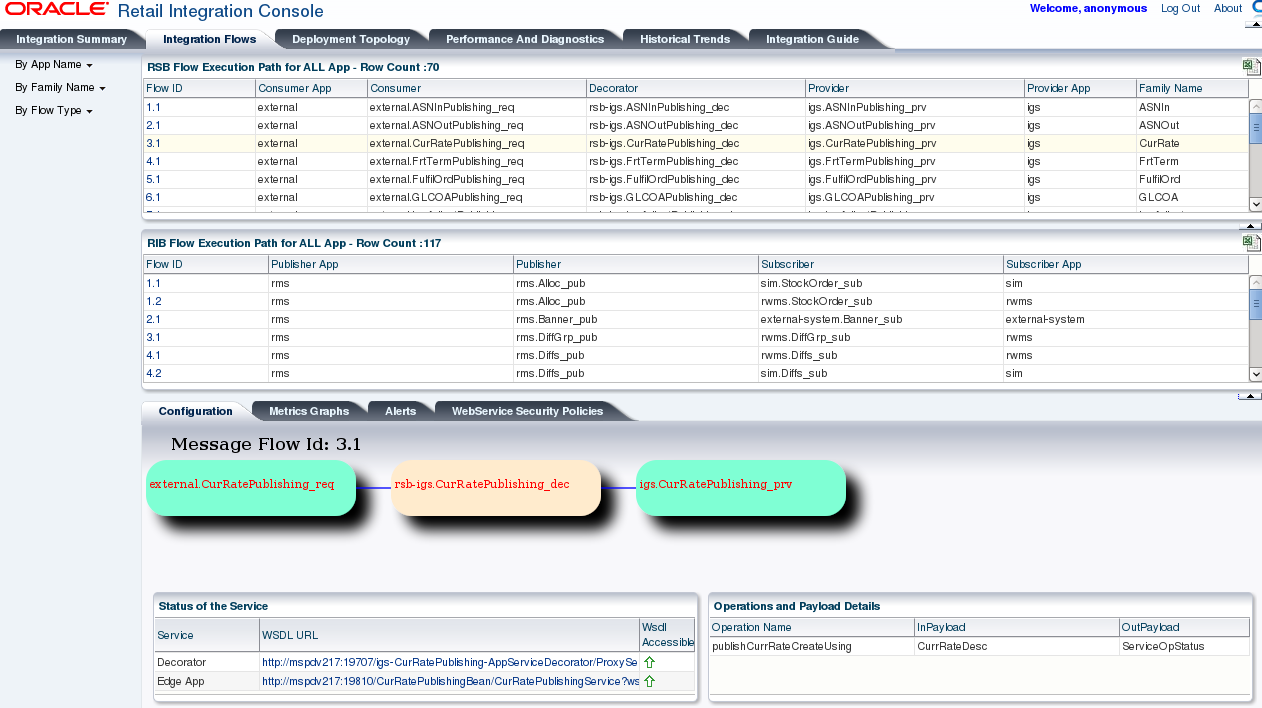
Task: Select the igs.GLCOAPublishing_prv cell
Action: [x=915, y=197]
